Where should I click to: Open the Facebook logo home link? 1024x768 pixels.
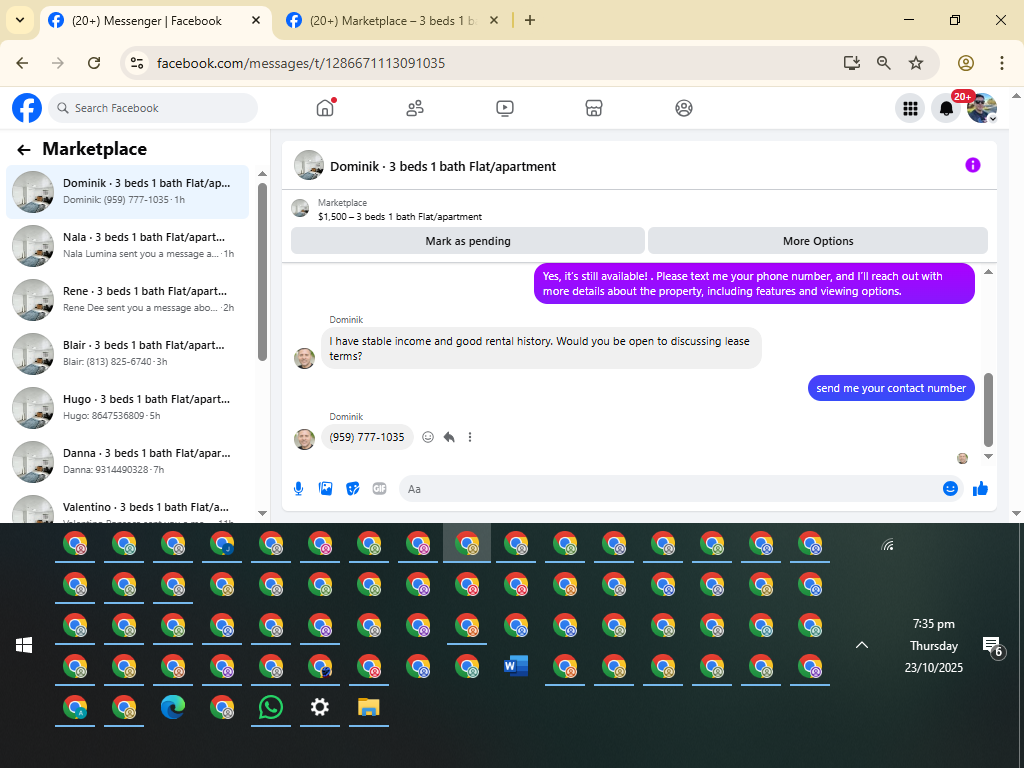tap(27, 108)
